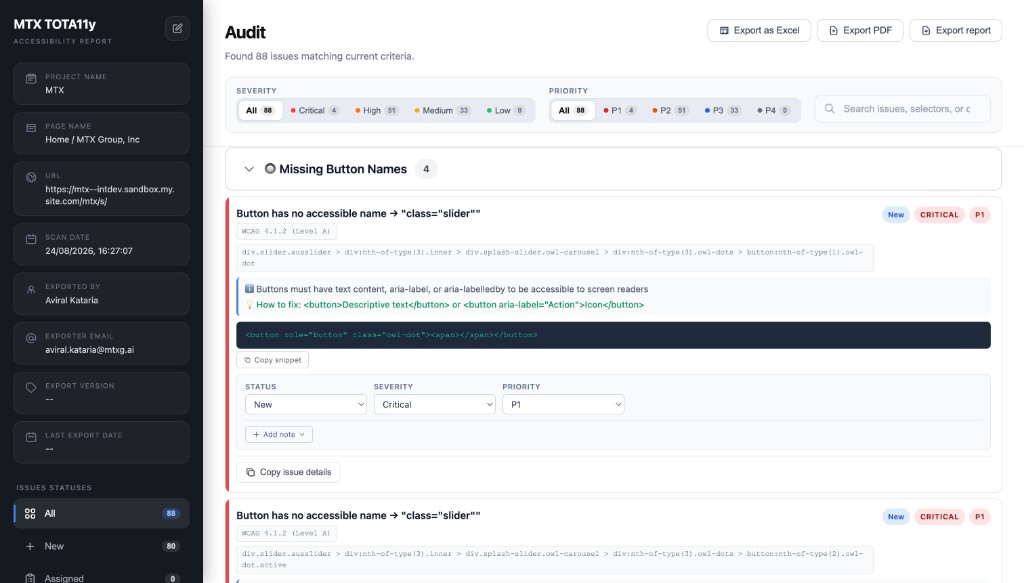The image size is (1024, 583).
Task: Filter severity by Medium
Action: point(442,110)
